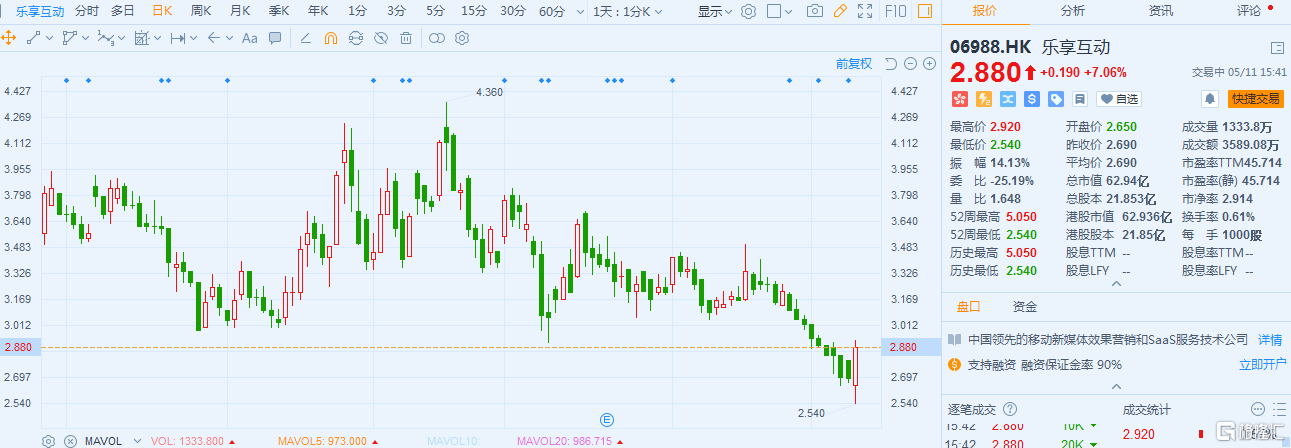Open the 显示 display dropdown

(x=714, y=12)
